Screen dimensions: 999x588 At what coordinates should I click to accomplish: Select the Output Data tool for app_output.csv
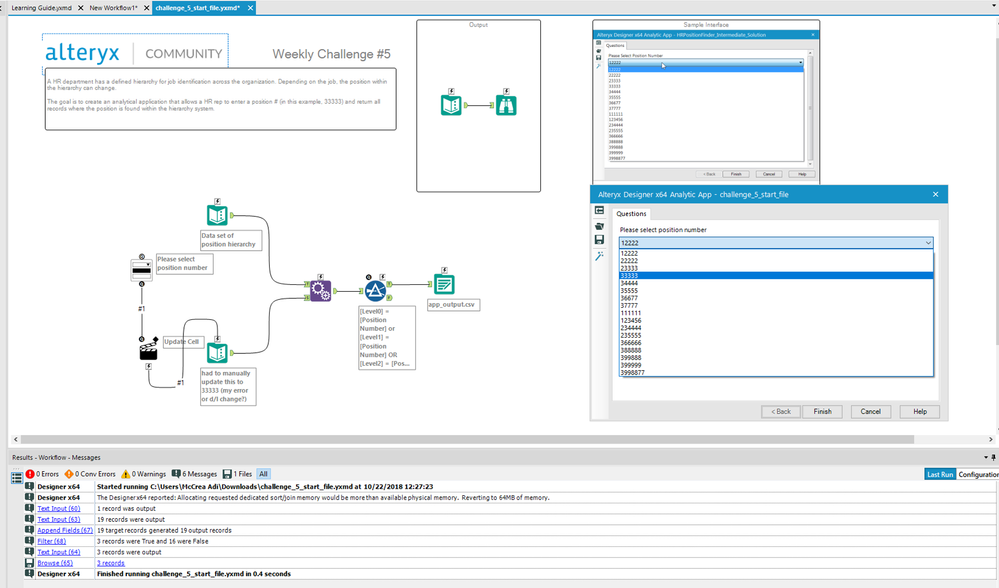tap(444, 284)
